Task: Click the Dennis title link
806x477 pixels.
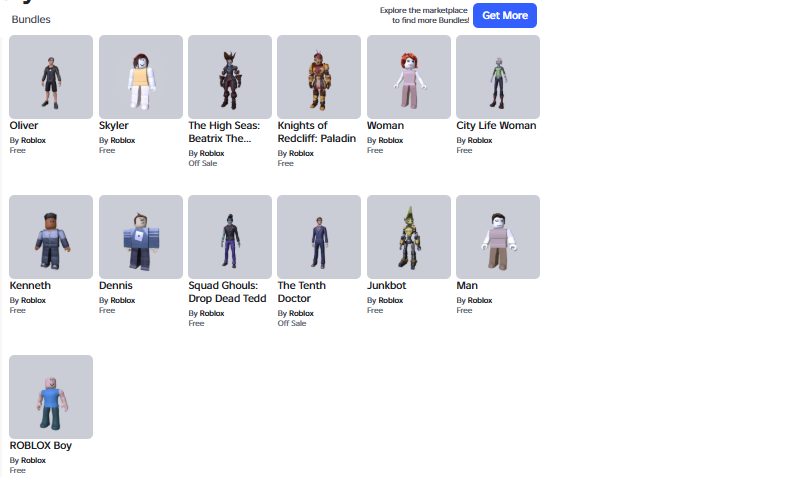Action: tap(116, 285)
